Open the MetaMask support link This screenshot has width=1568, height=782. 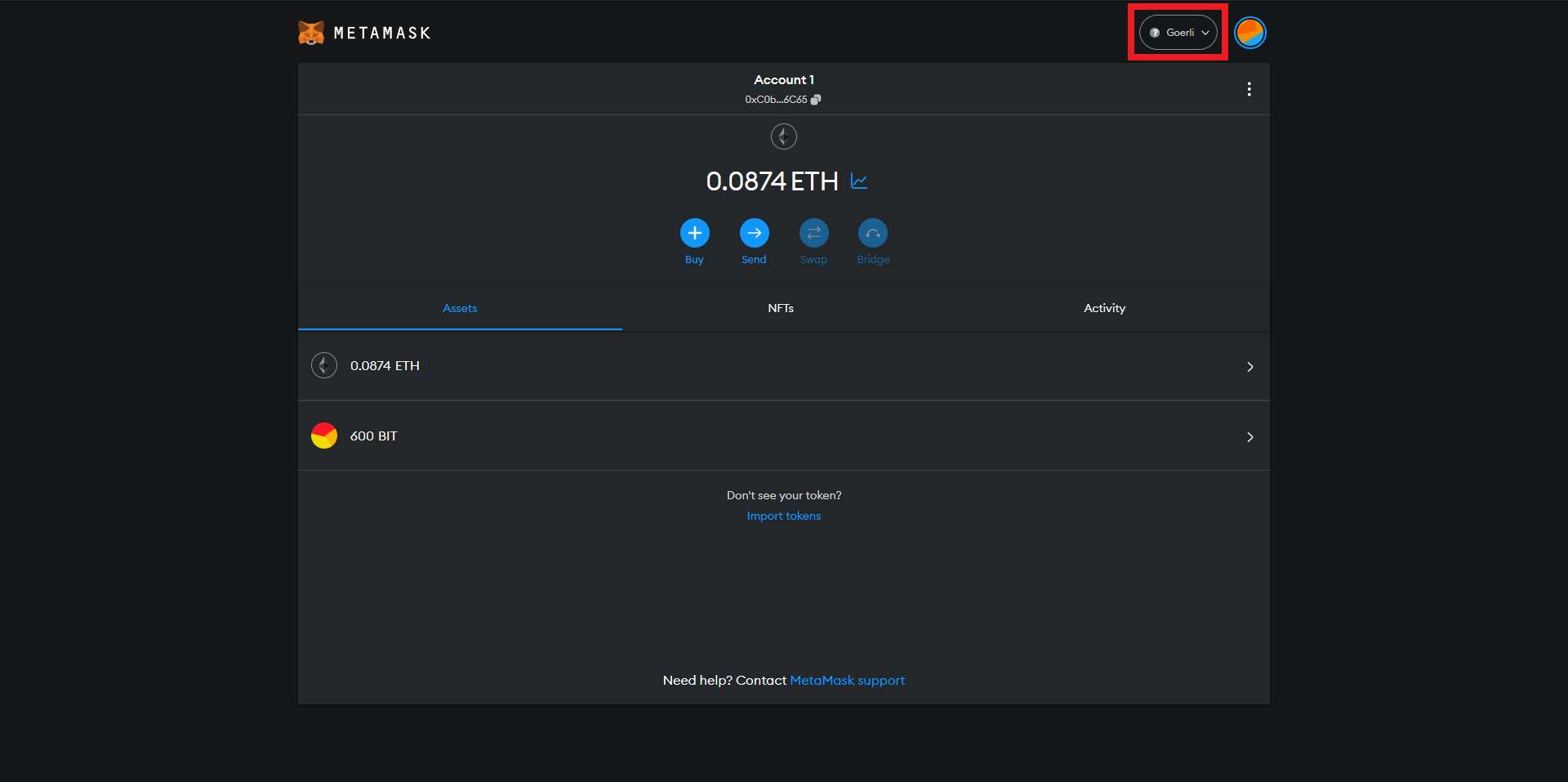pyautogui.click(x=847, y=680)
